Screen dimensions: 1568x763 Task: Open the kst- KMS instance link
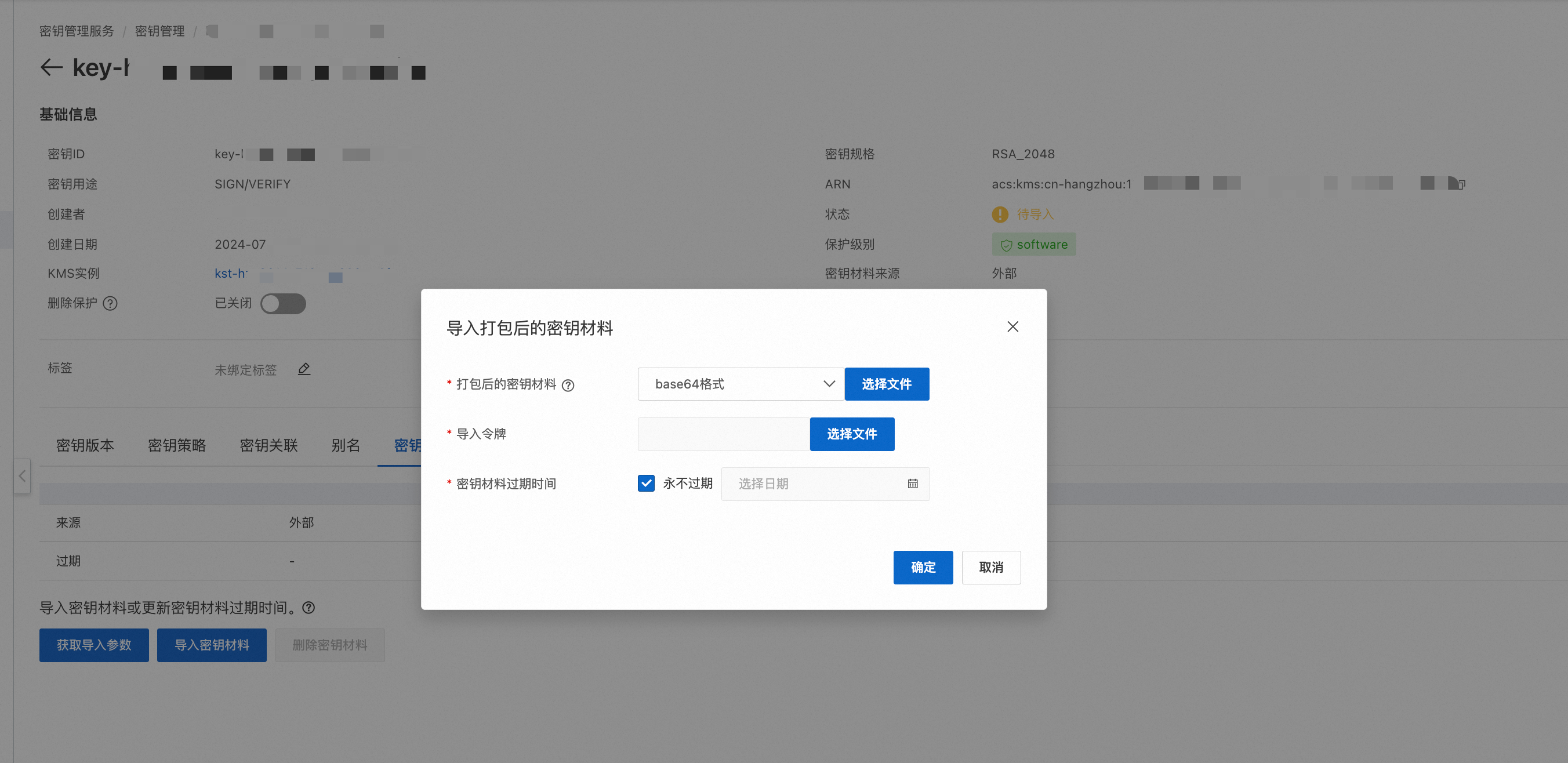(x=231, y=274)
